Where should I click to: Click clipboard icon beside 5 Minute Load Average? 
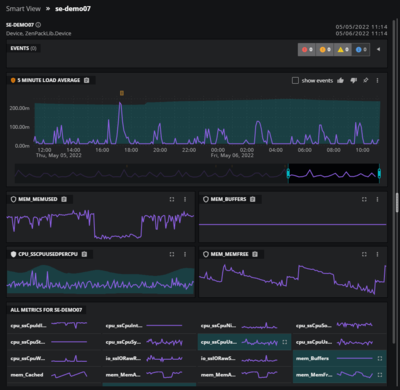[x=87, y=80]
